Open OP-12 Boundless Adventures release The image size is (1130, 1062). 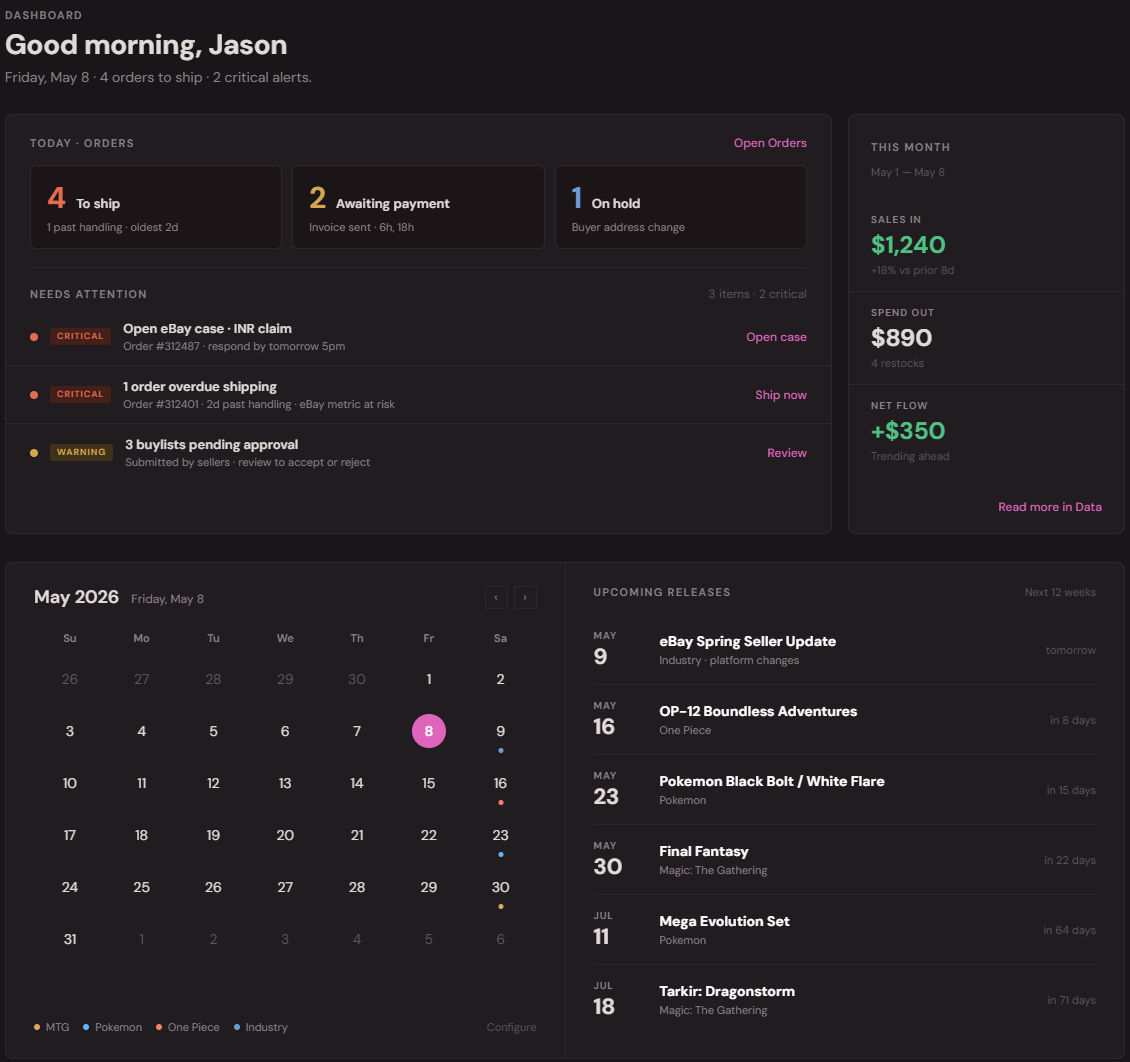(844, 720)
